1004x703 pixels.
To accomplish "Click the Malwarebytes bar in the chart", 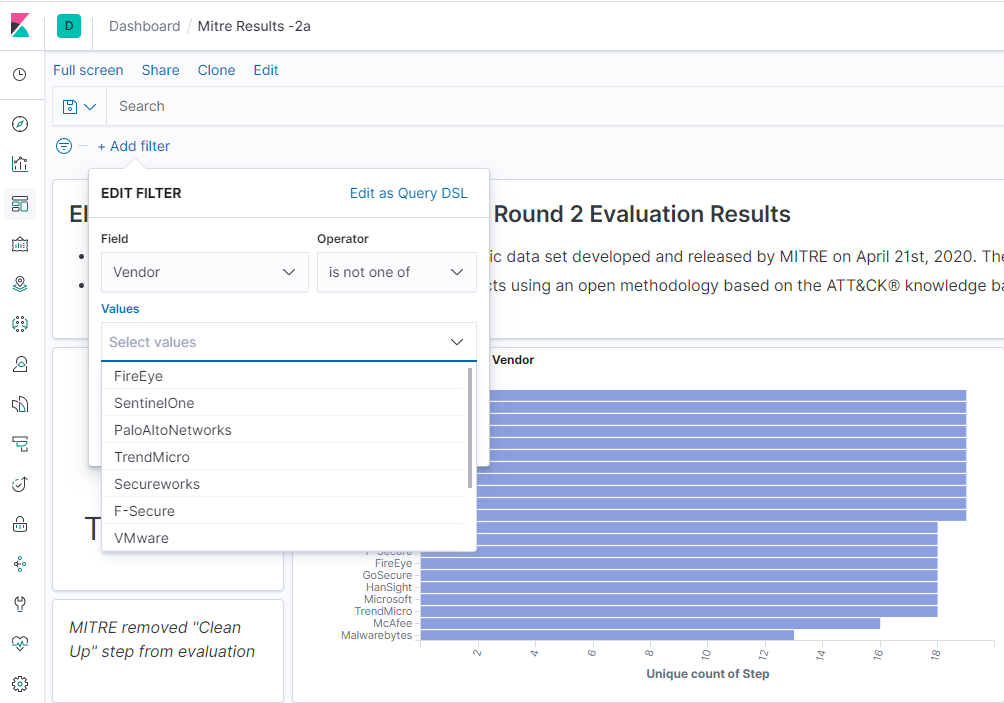I will click(607, 635).
